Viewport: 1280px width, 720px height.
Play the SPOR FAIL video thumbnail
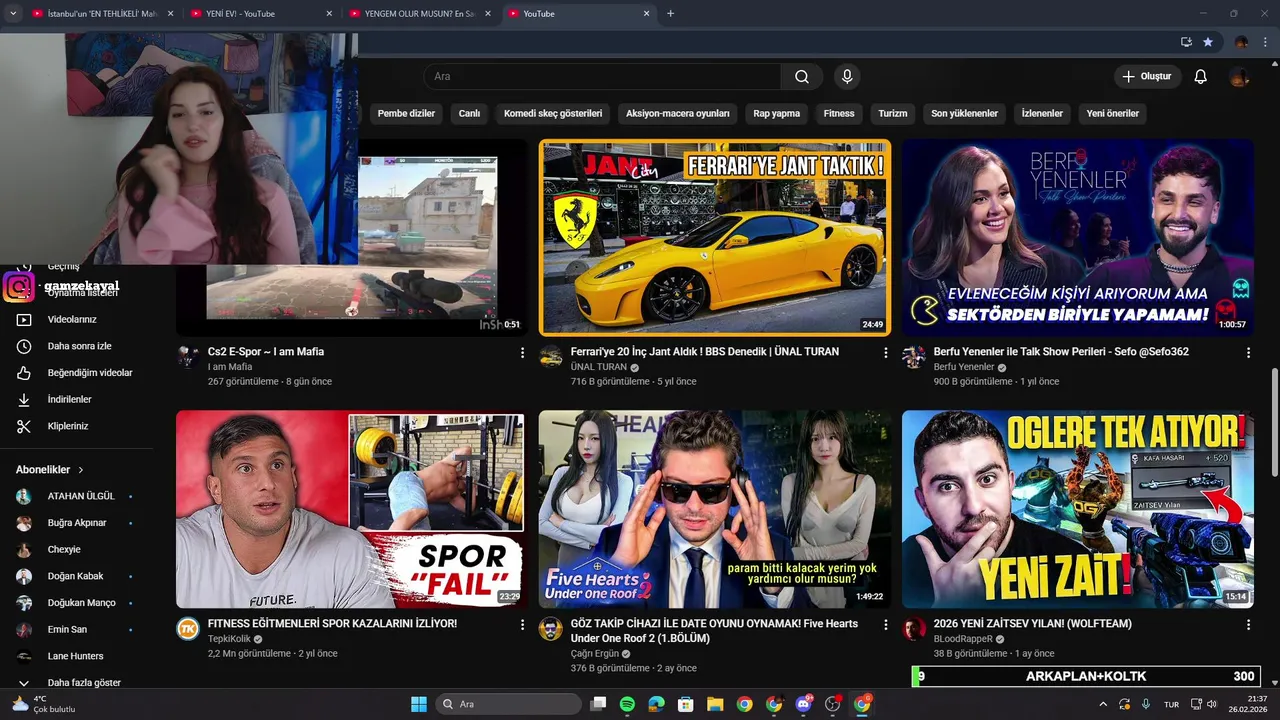click(350, 509)
